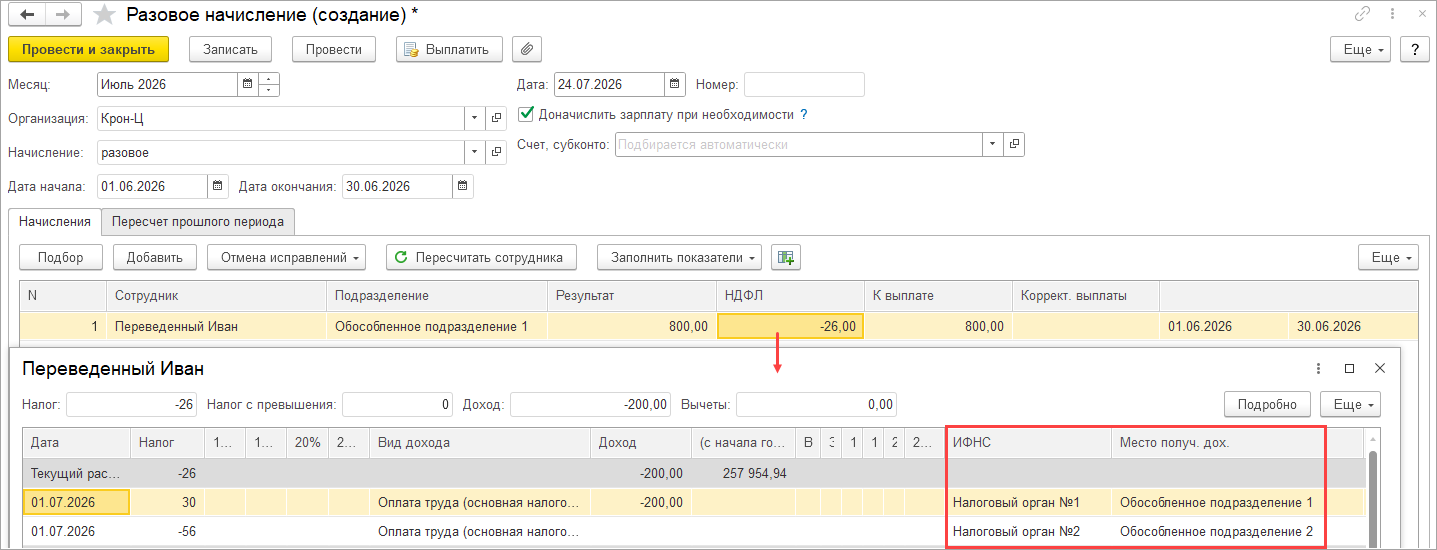
Task: Expand the Счет, субконто dropdown
Action: point(993,145)
